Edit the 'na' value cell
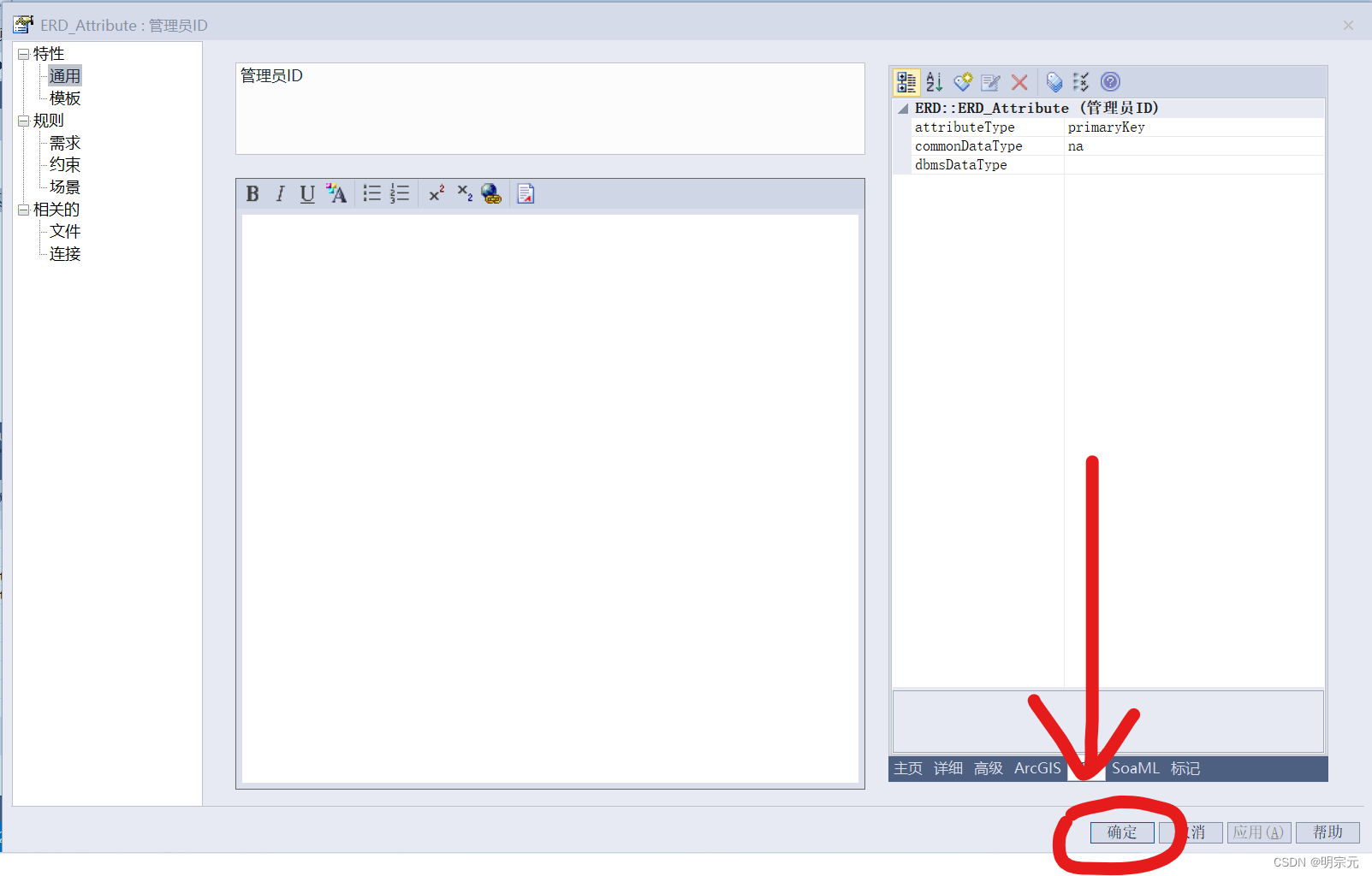 tap(1195, 146)
